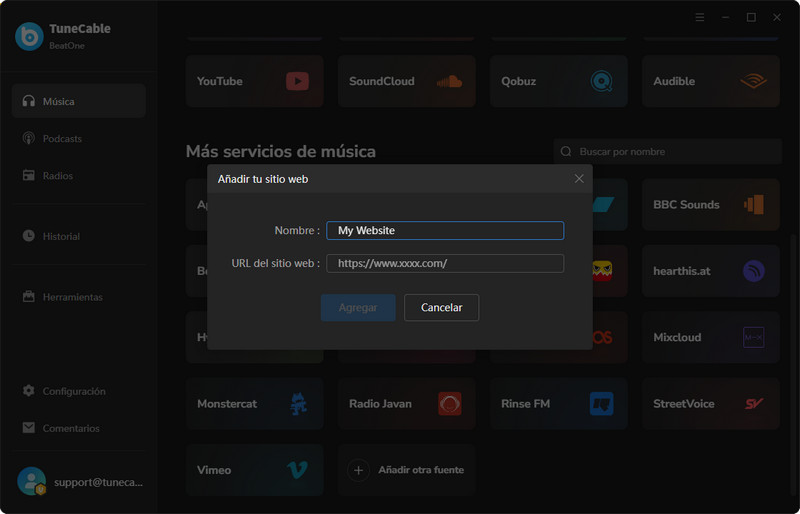
Task: Select the YouTube service card
Action: (255, 81)
